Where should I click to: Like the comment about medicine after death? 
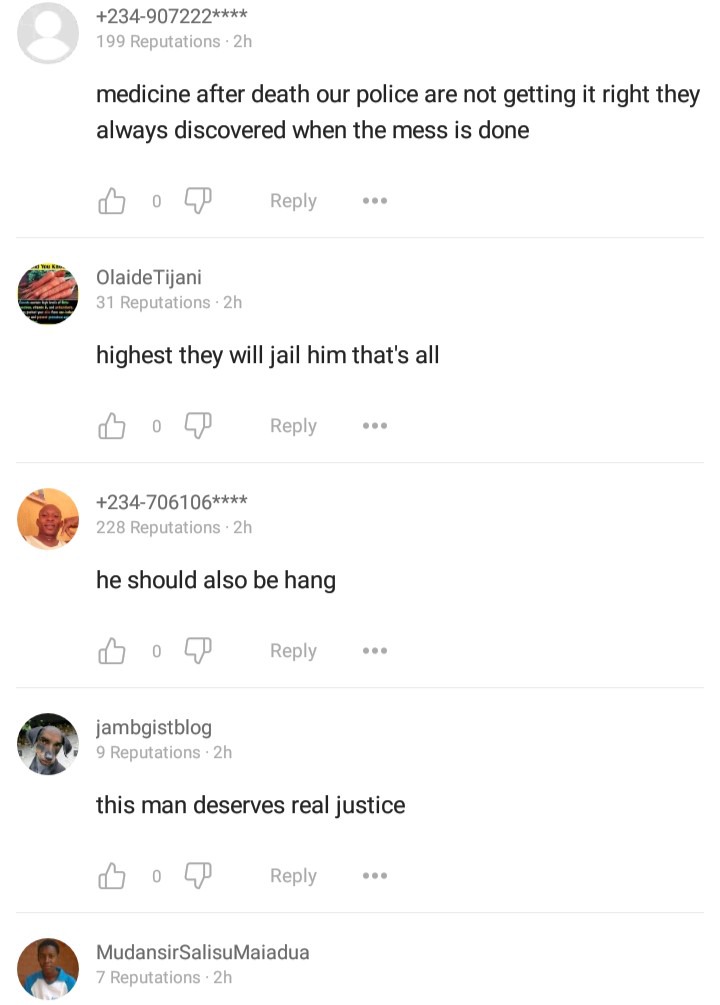pyautogui.click(x=112, y=201)
